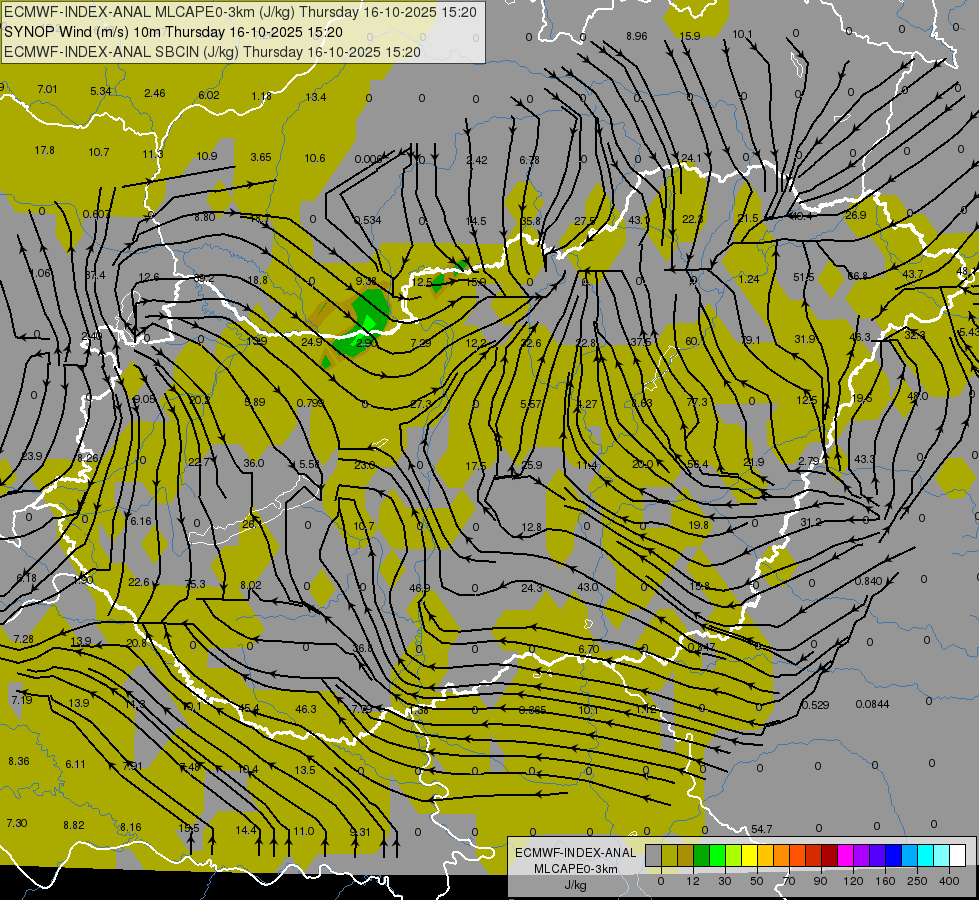Click the lime yellow-green legend swatch

(x=734, y=856)
